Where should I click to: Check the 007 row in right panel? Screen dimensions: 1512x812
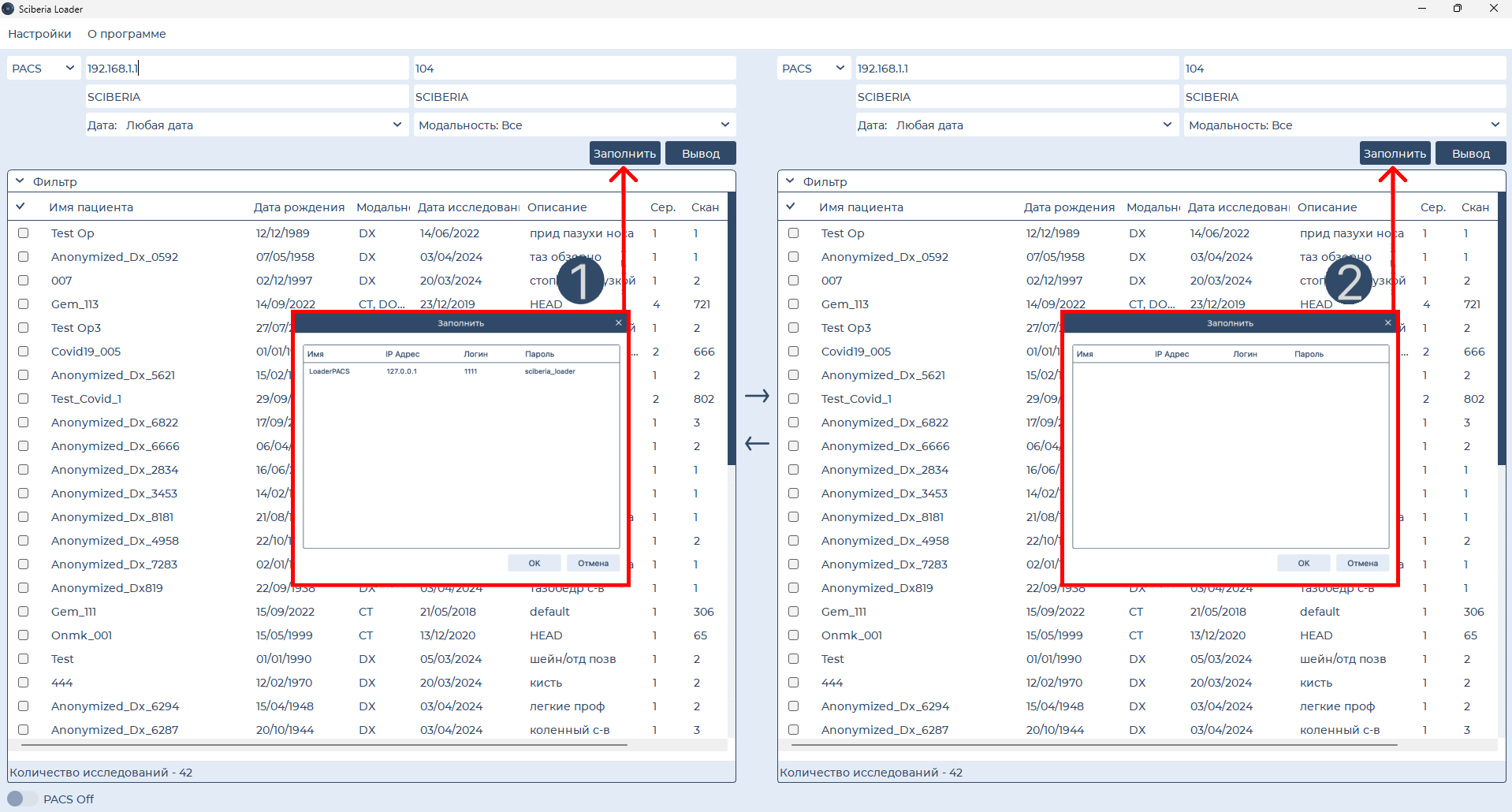(794, 281)
